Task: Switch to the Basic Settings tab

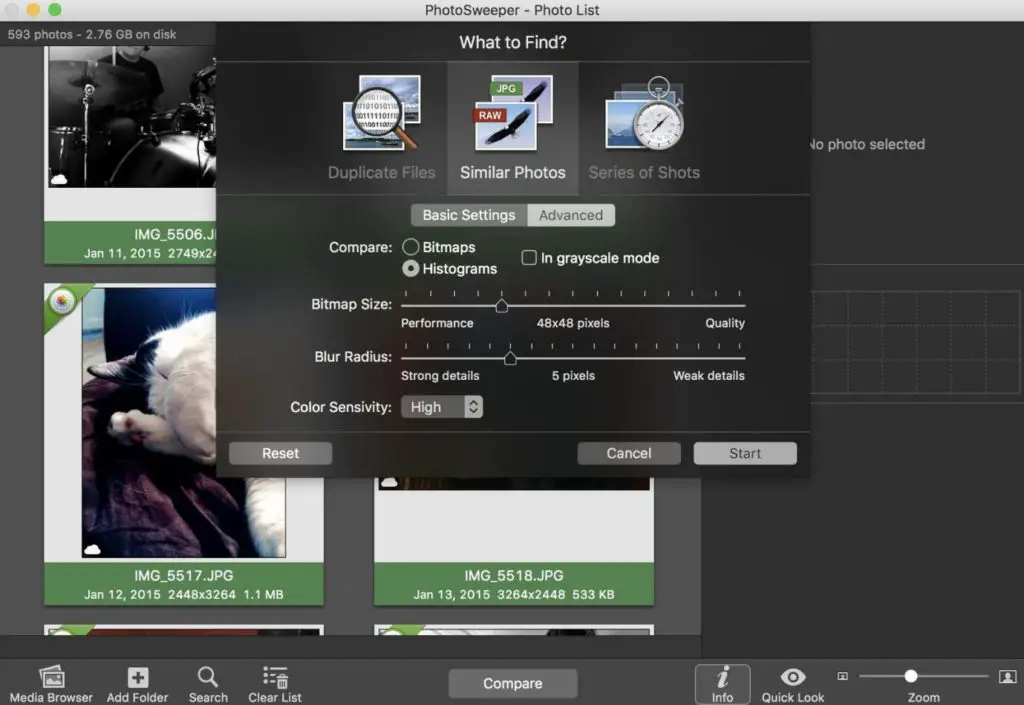Action: pyautogui.click(x=468, y=215)
